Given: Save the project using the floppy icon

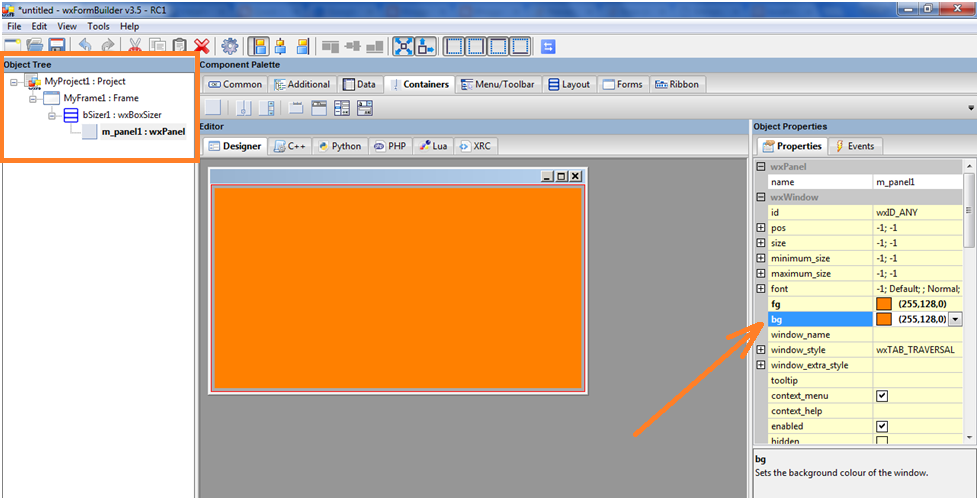Looking at the screenshot, I should pyautogui.click(x=57, y=46).
